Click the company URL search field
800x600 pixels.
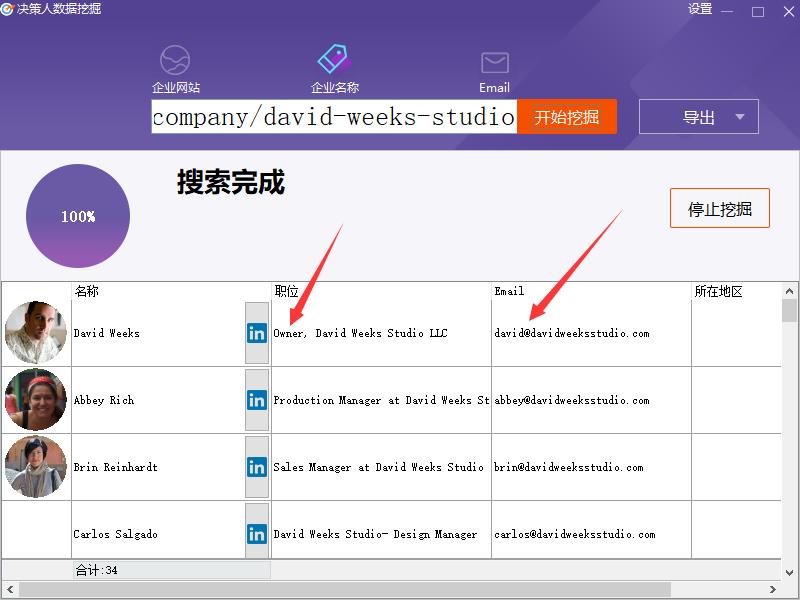pos(334,117)
